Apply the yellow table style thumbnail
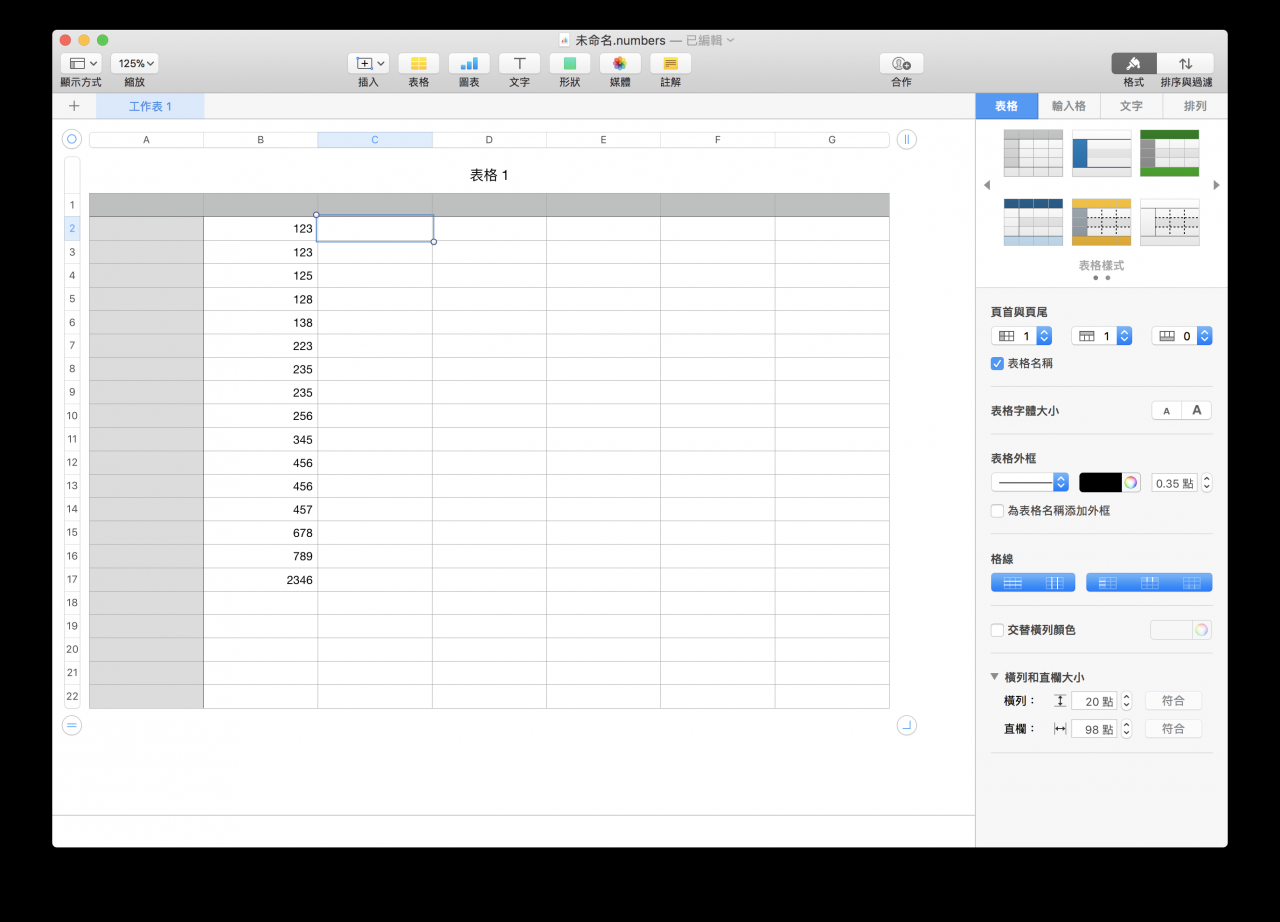 [x=1101, y=222]
